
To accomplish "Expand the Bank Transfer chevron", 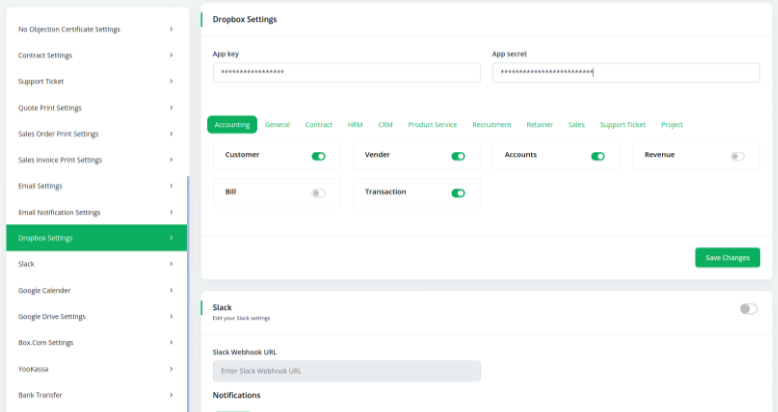I will [171, 395].
